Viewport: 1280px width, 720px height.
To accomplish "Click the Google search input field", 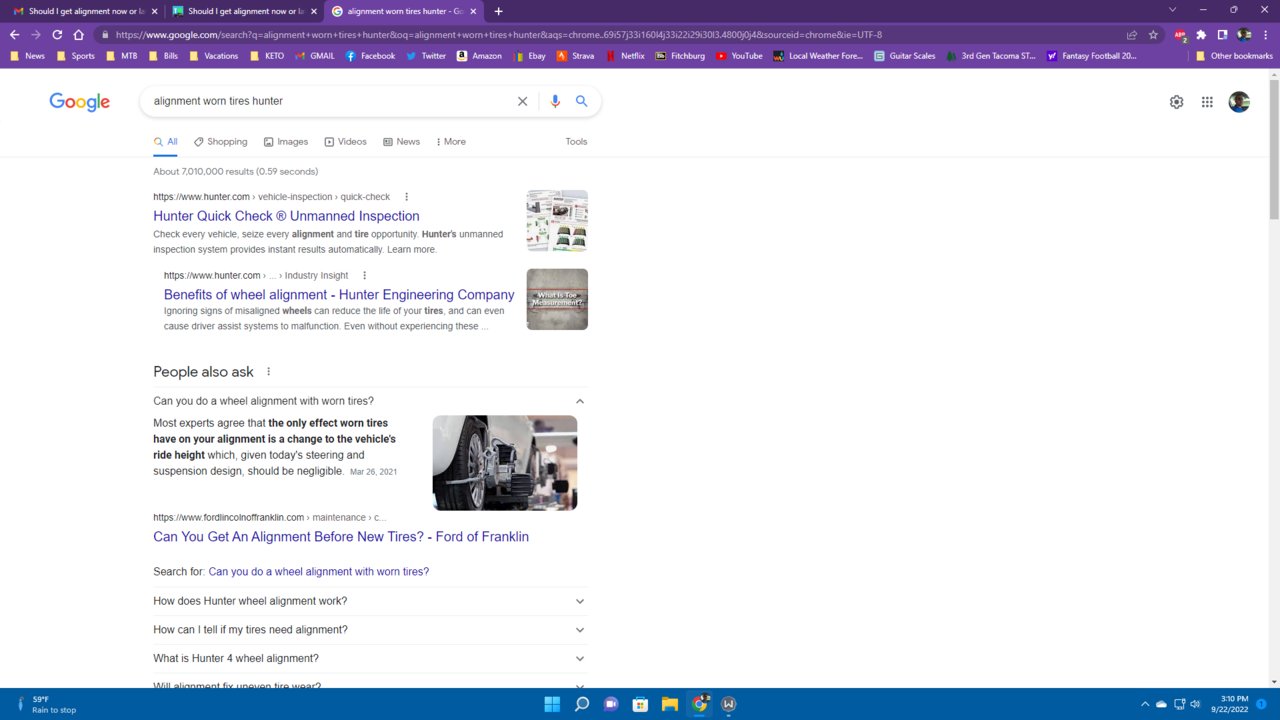I will (x=330, y=101).
